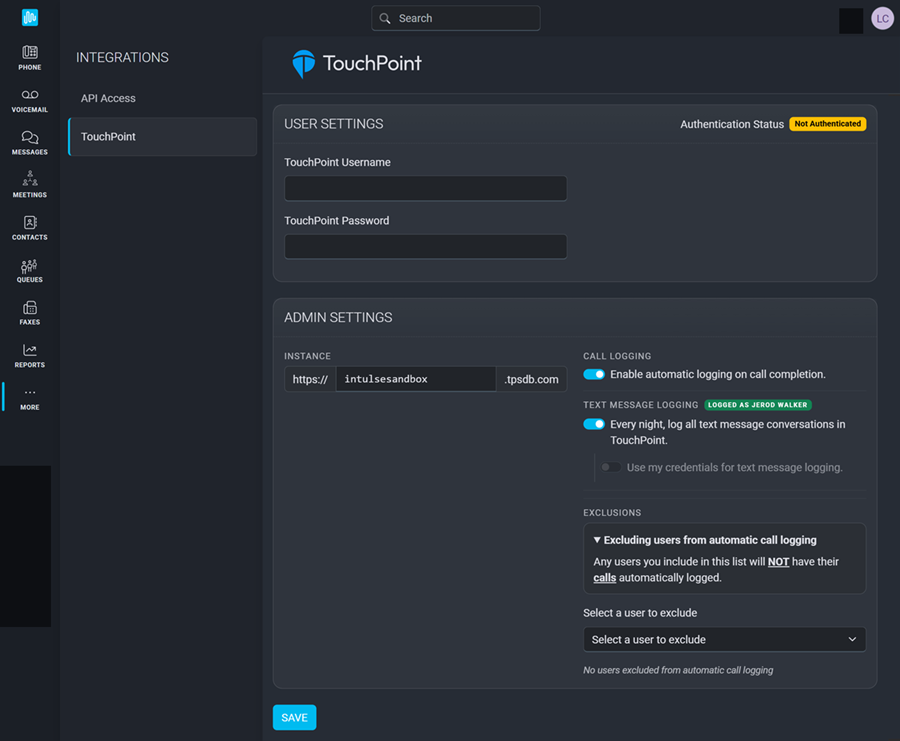Image resolution: width=900 pixels, height=741 pixels.
Task: Click the Logged as Jerod Walker badge
Action: 758,405
